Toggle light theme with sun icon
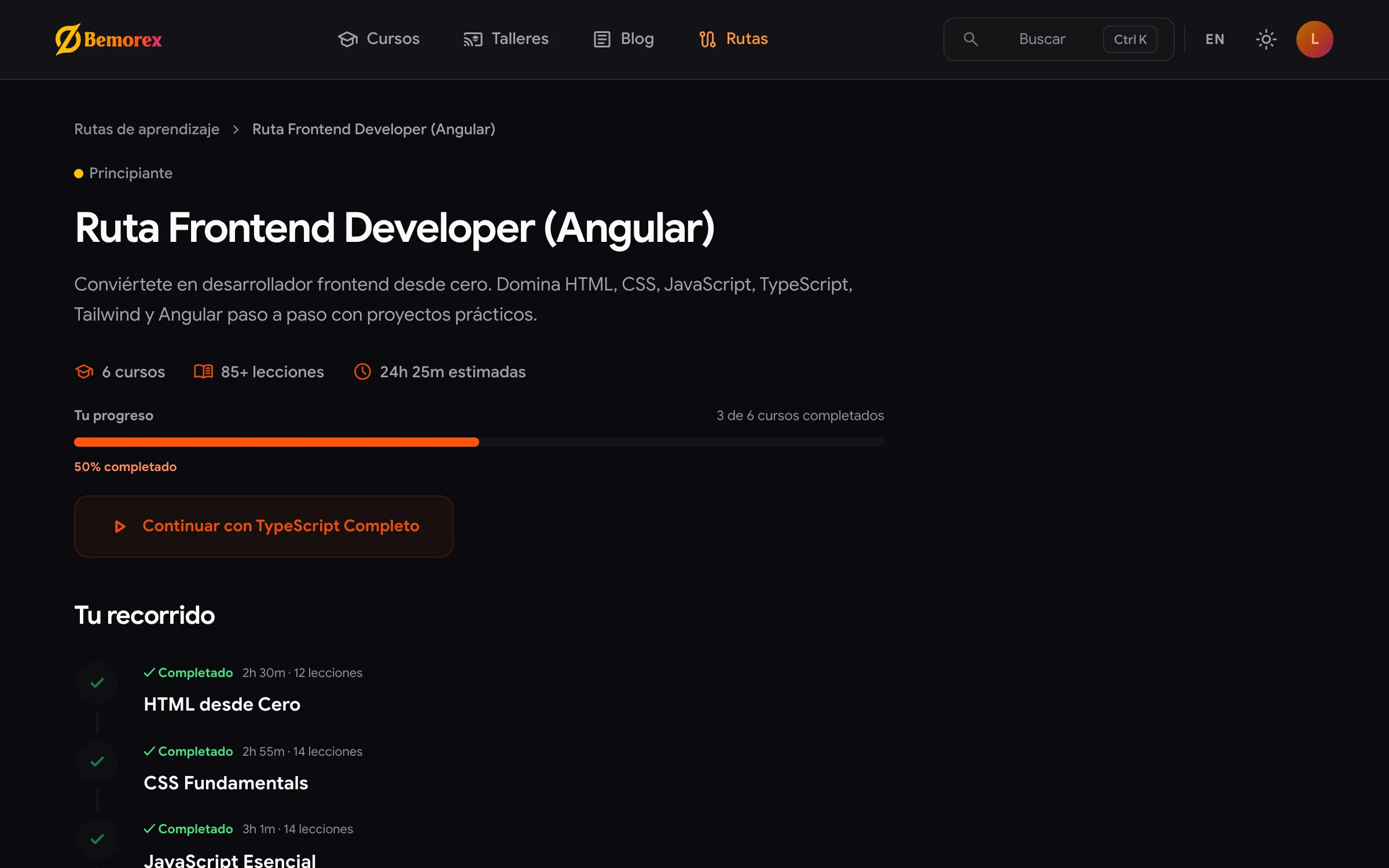The image size is (1389, 868). tap(1266, 39)
